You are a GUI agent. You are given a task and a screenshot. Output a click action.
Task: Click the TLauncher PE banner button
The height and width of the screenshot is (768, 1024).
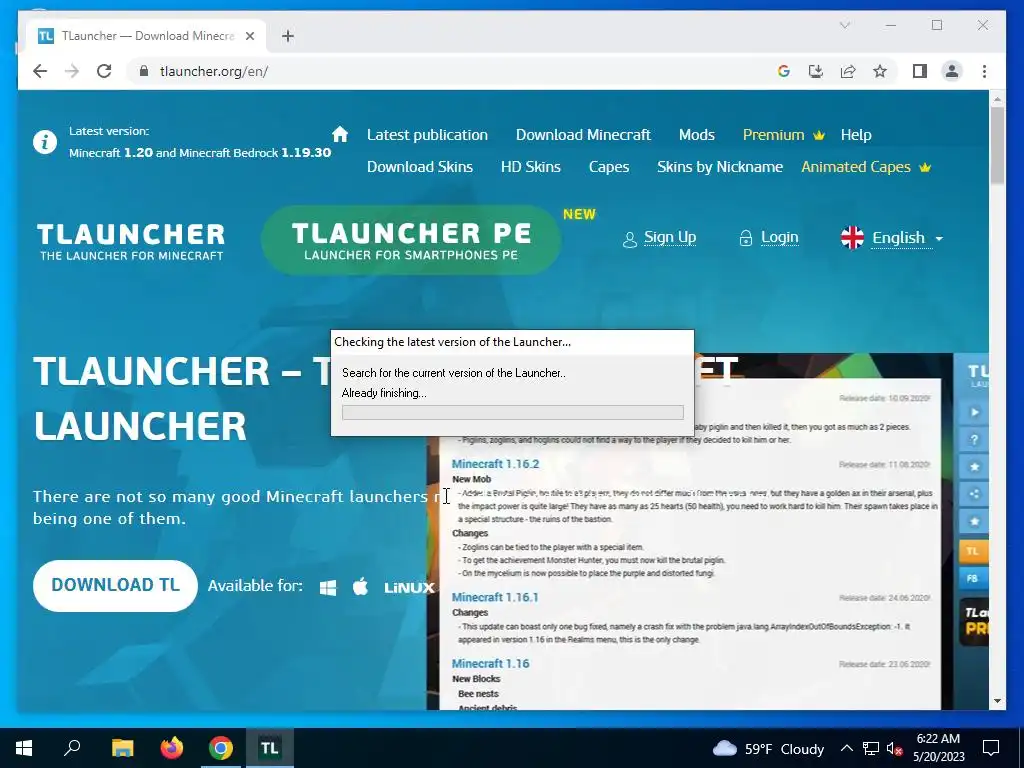click(x=411, y=240)
